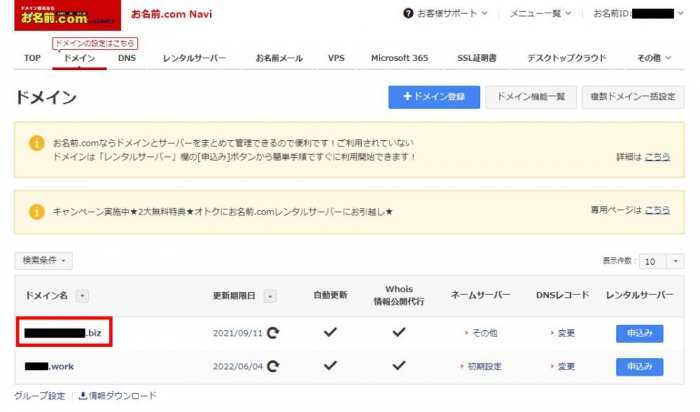This screenshot has height=412, width=700.
Task: Click the renew icon beside 2022/06/04
Action: [273, 366]
